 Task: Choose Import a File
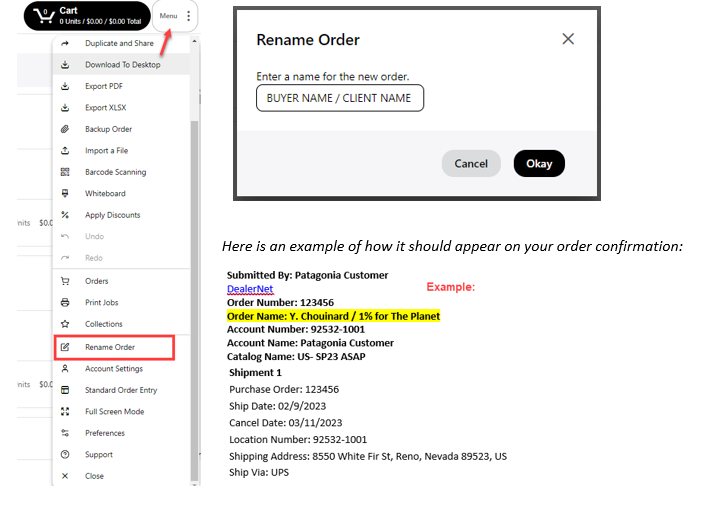coord(106,150)
